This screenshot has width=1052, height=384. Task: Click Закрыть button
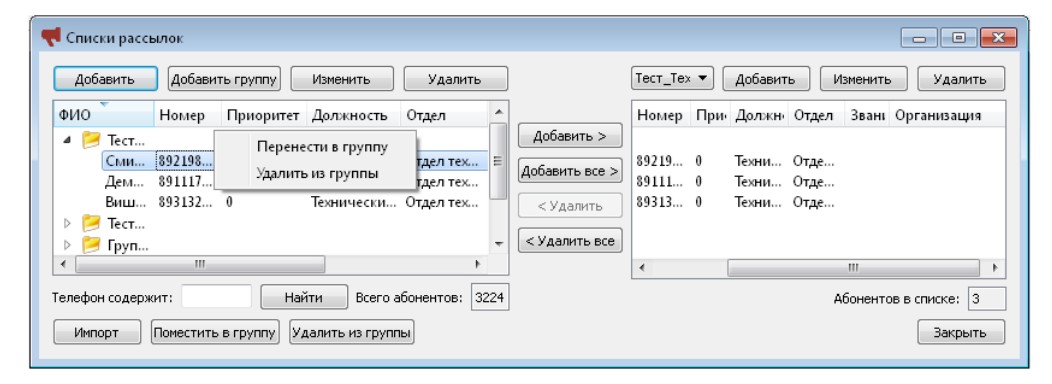(x=961, y=332)
